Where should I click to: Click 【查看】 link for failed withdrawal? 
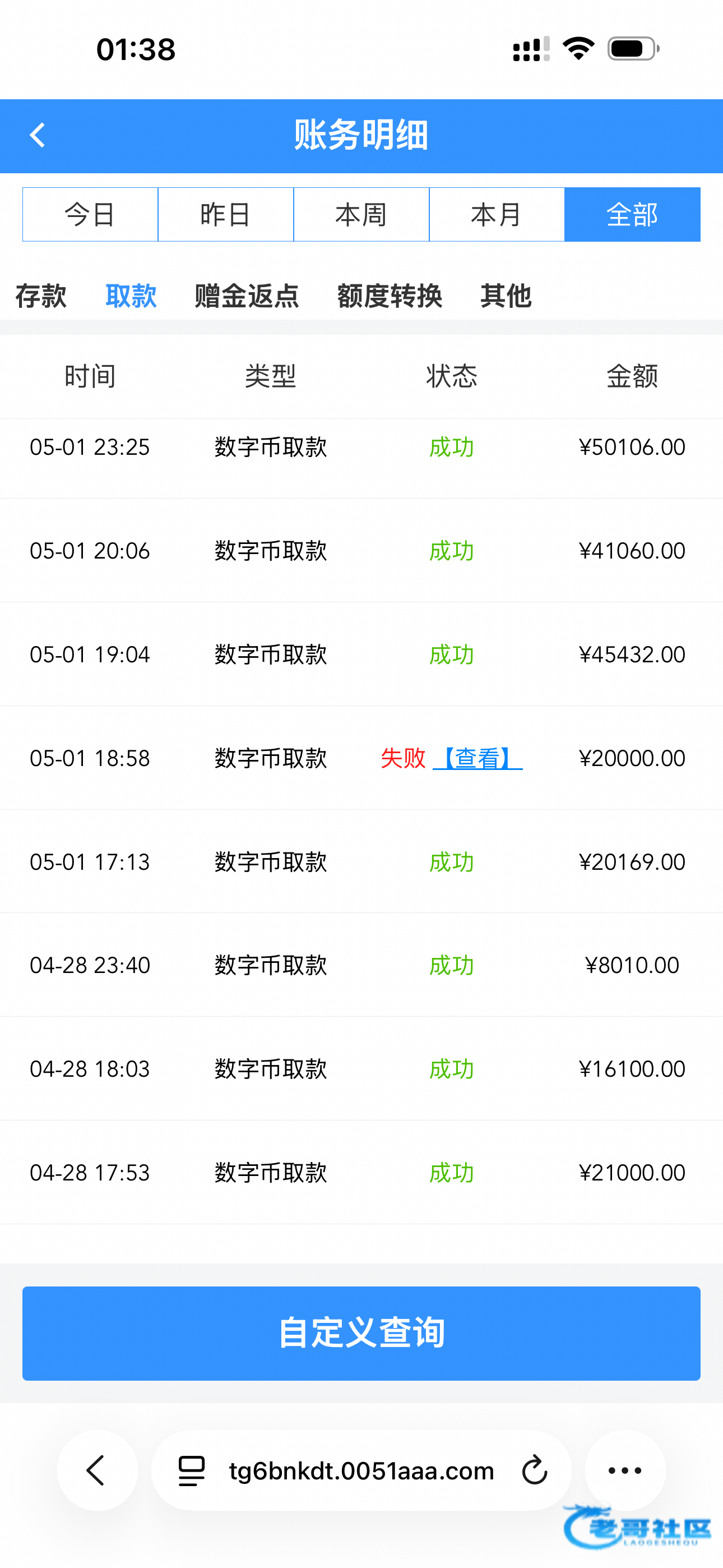pyautogui.click(x=478, y=758)
